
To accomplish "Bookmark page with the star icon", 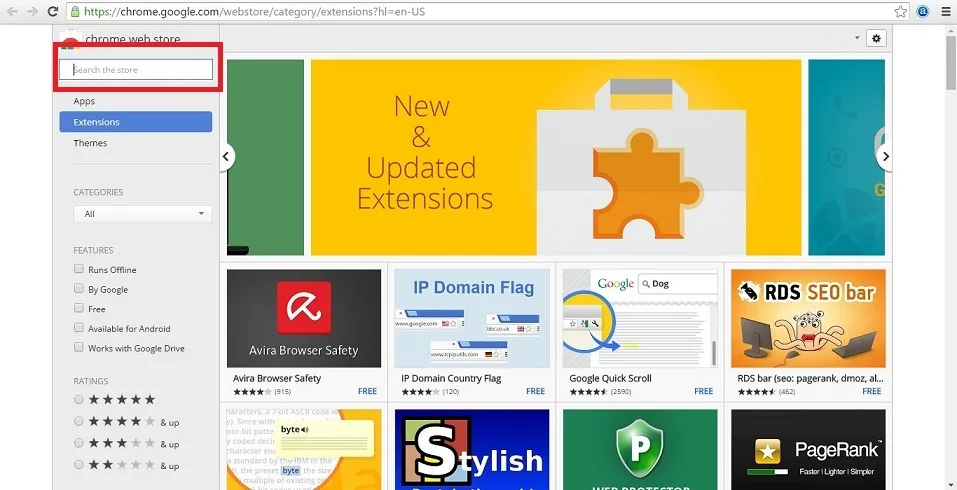I will [x=901, y=12].
